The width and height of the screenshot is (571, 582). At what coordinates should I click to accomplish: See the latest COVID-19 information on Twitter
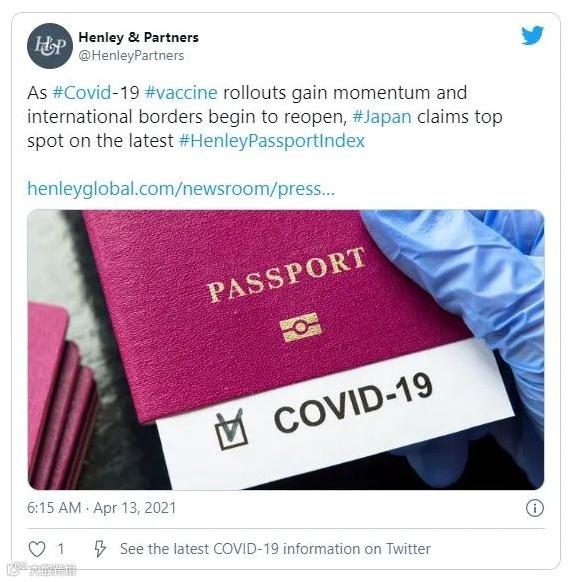coord(275,549)
